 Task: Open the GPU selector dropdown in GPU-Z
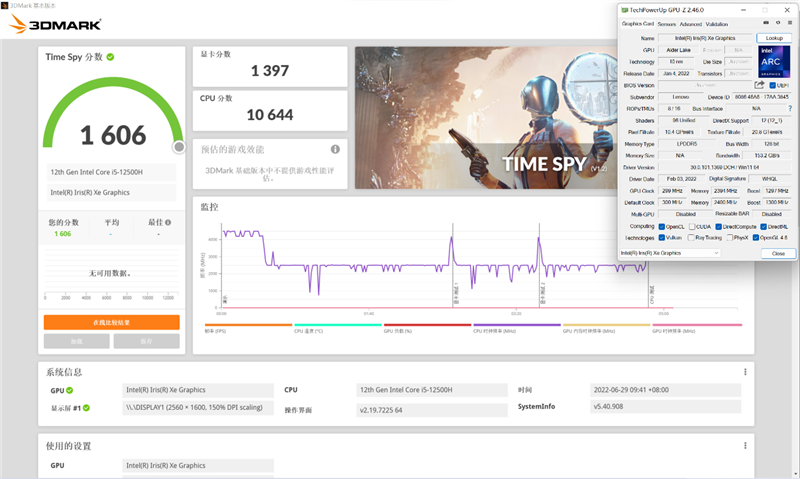670,253
